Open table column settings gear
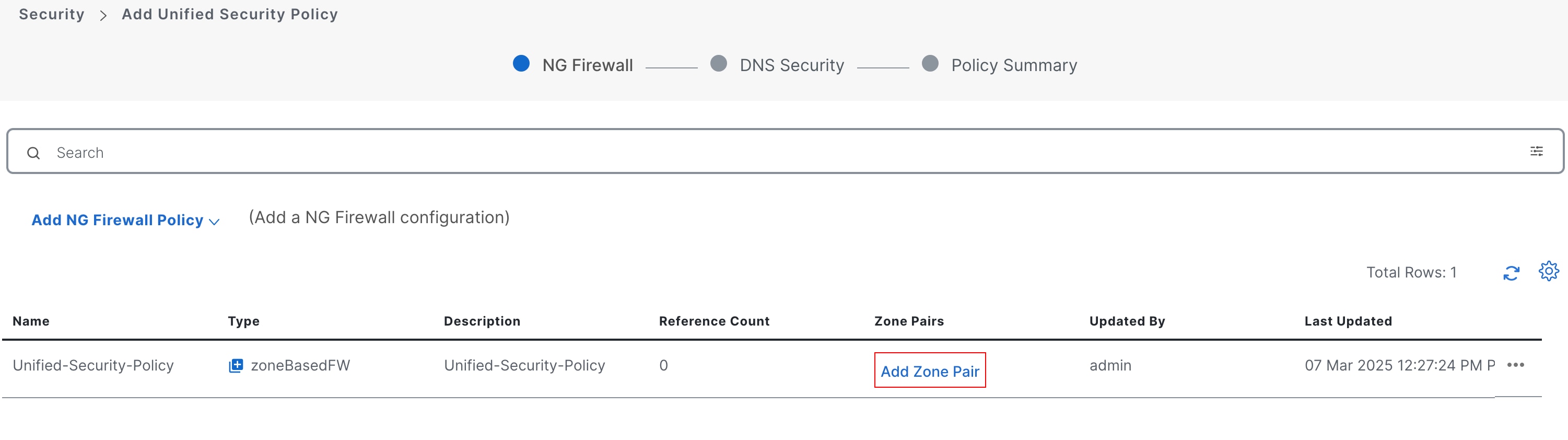The width and height of the screenshot is (1568, 440). [1549, 271]
